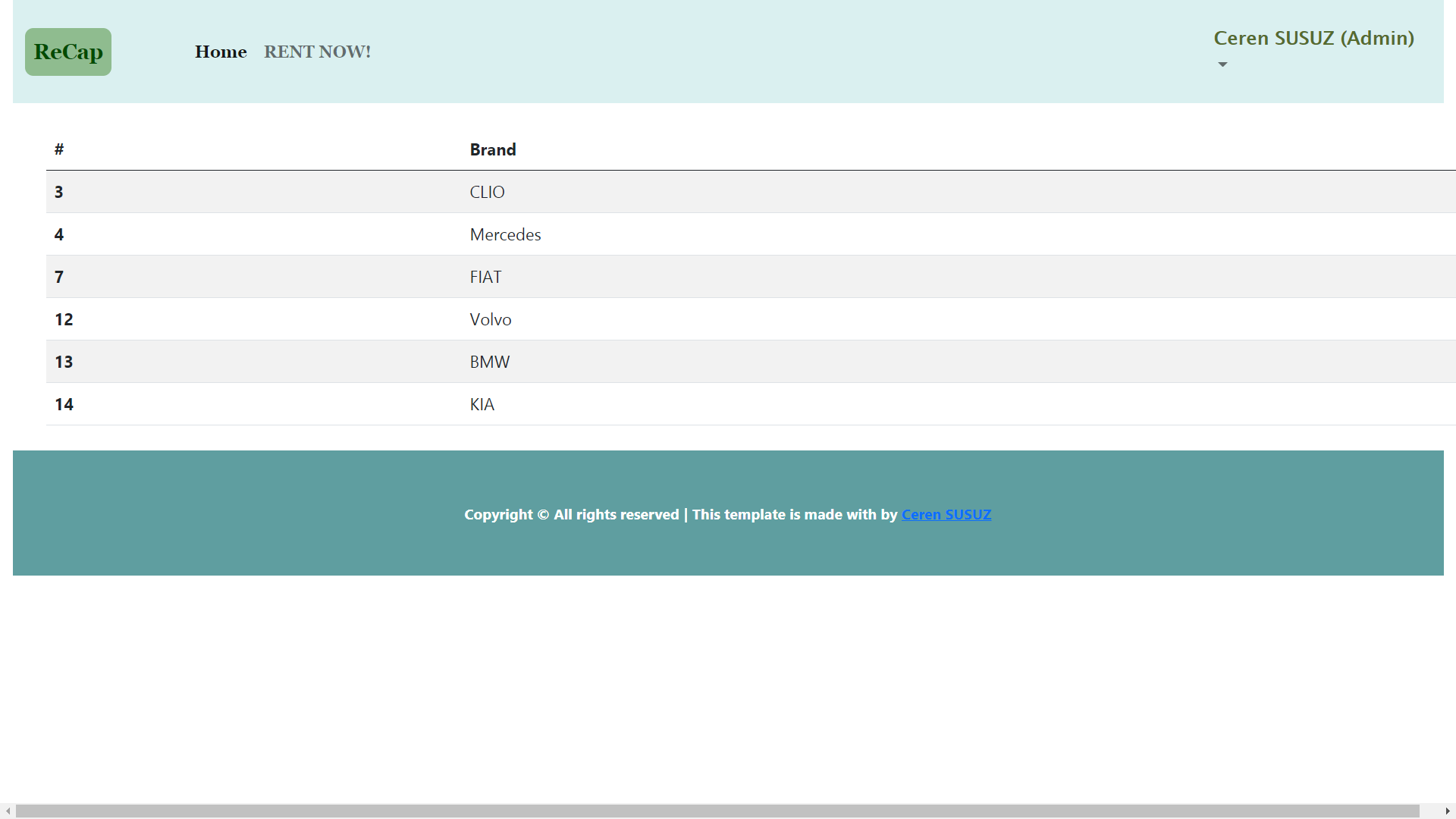Select the Volvo brand row
This screenshot has width=1456, height=819.
491,319
